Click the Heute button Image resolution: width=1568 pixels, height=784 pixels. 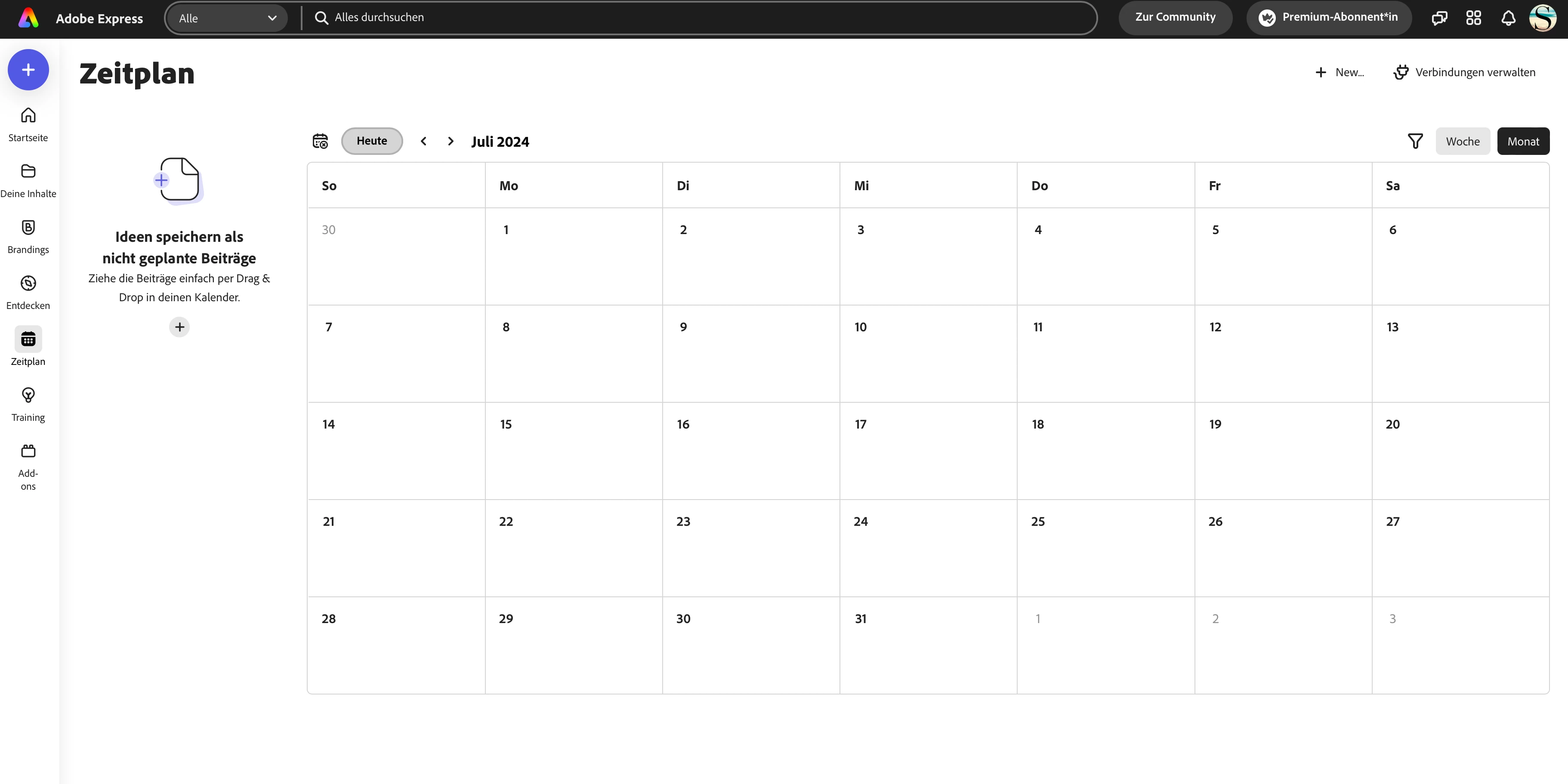pos(372,141)
